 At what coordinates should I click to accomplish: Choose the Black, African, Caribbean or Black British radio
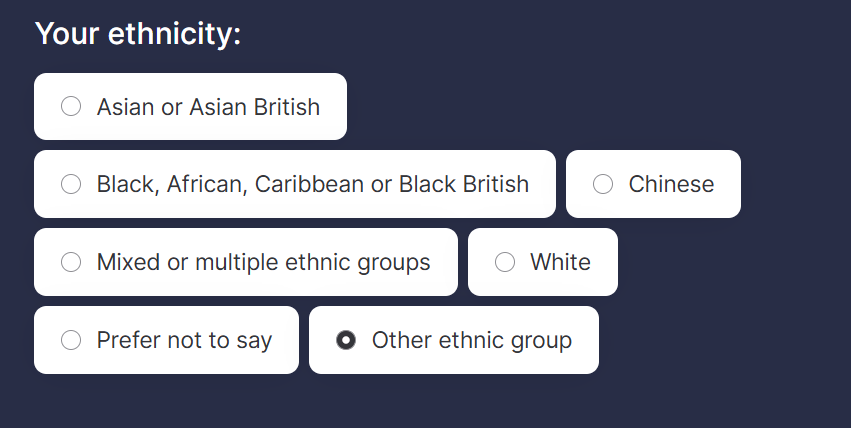coord(71,184)
